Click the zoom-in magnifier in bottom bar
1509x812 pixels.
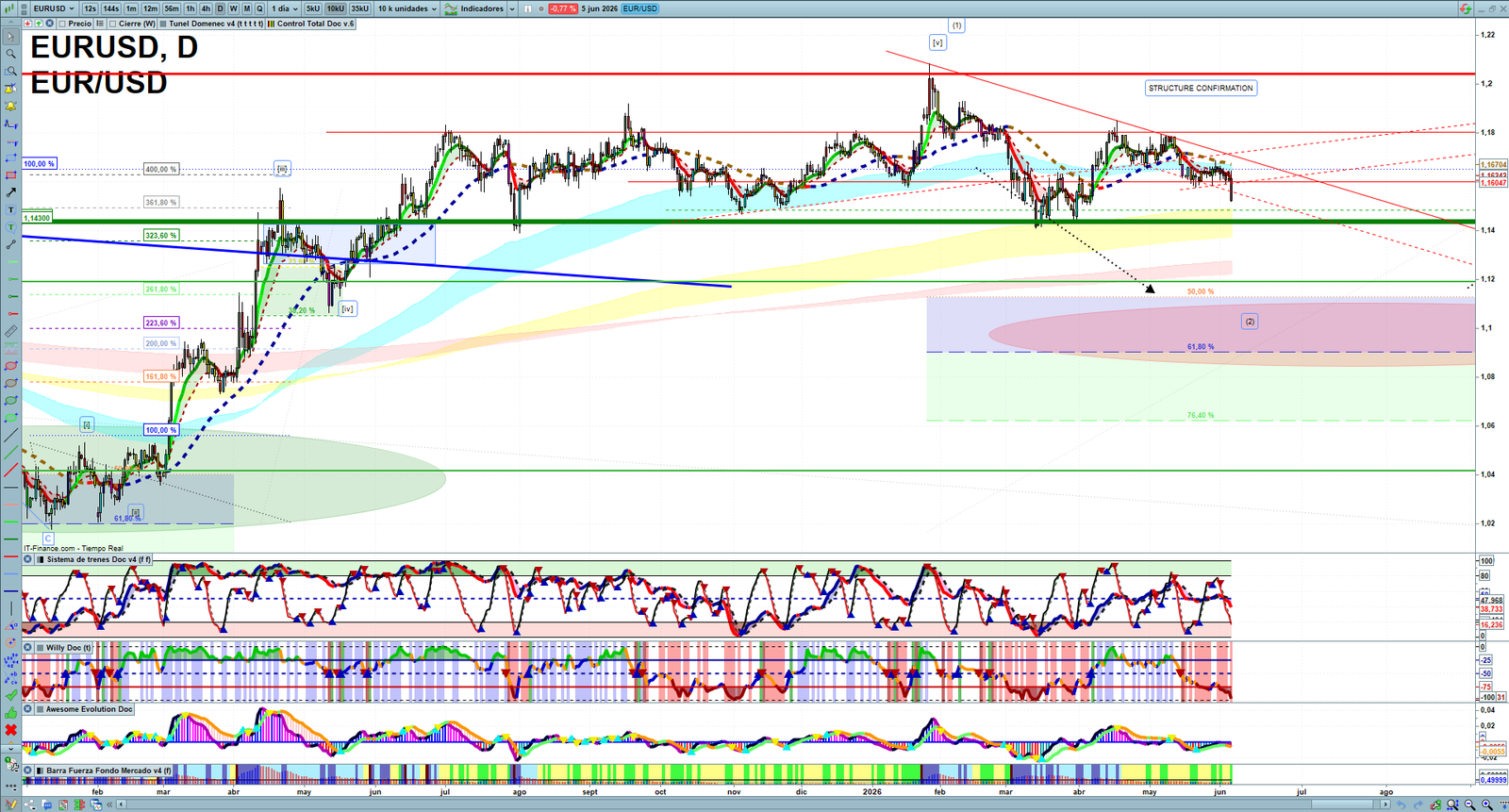click(1487, 804)
